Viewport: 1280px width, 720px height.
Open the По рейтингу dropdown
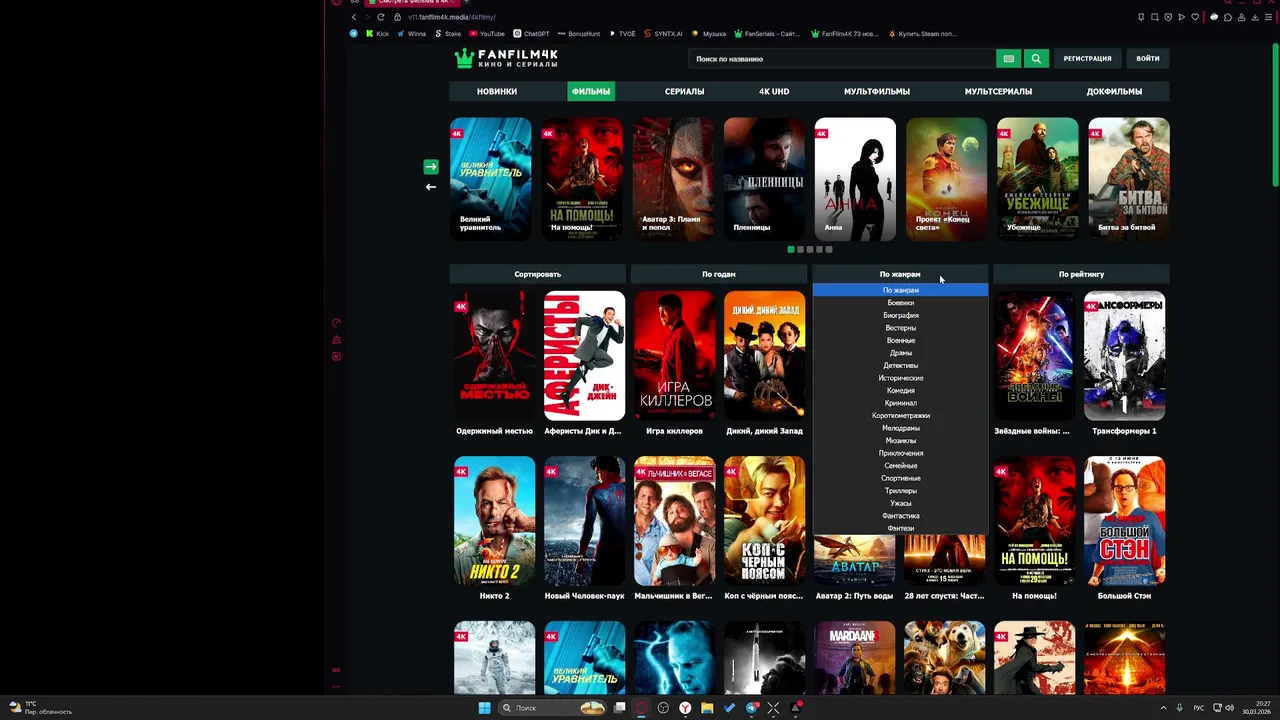tap(1081, 274)
